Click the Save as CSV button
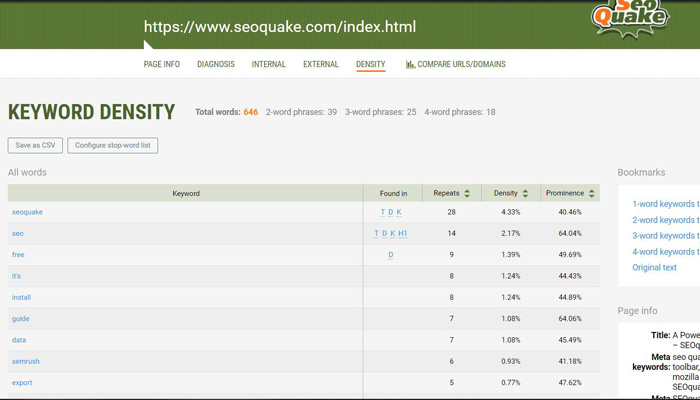Screen dimensions: 700x400 pos(35,145)
